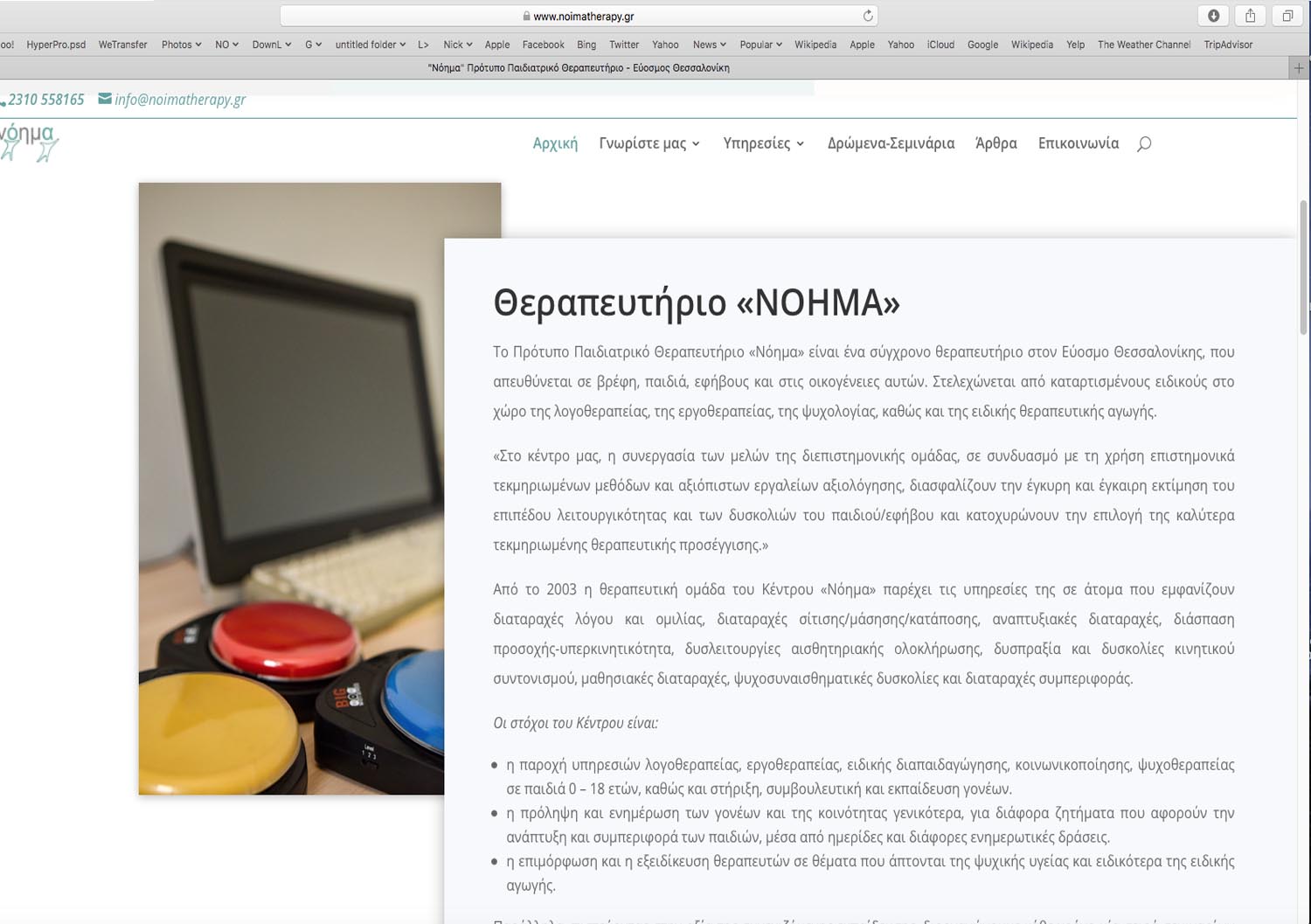1311x924 pixels.
Task: Open the Επικοινωνία page link
Action: click(1078, 143)
